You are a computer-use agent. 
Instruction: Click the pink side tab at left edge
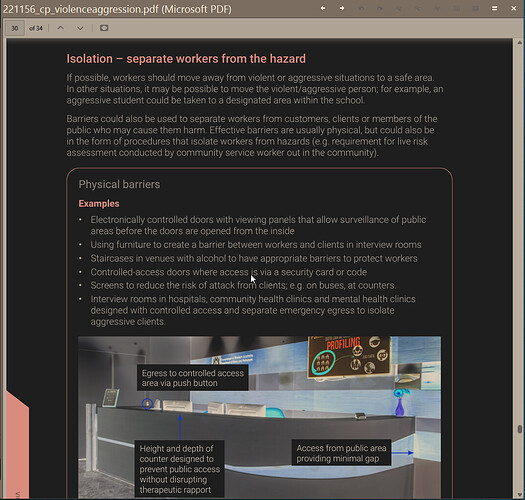coord(18,445)
